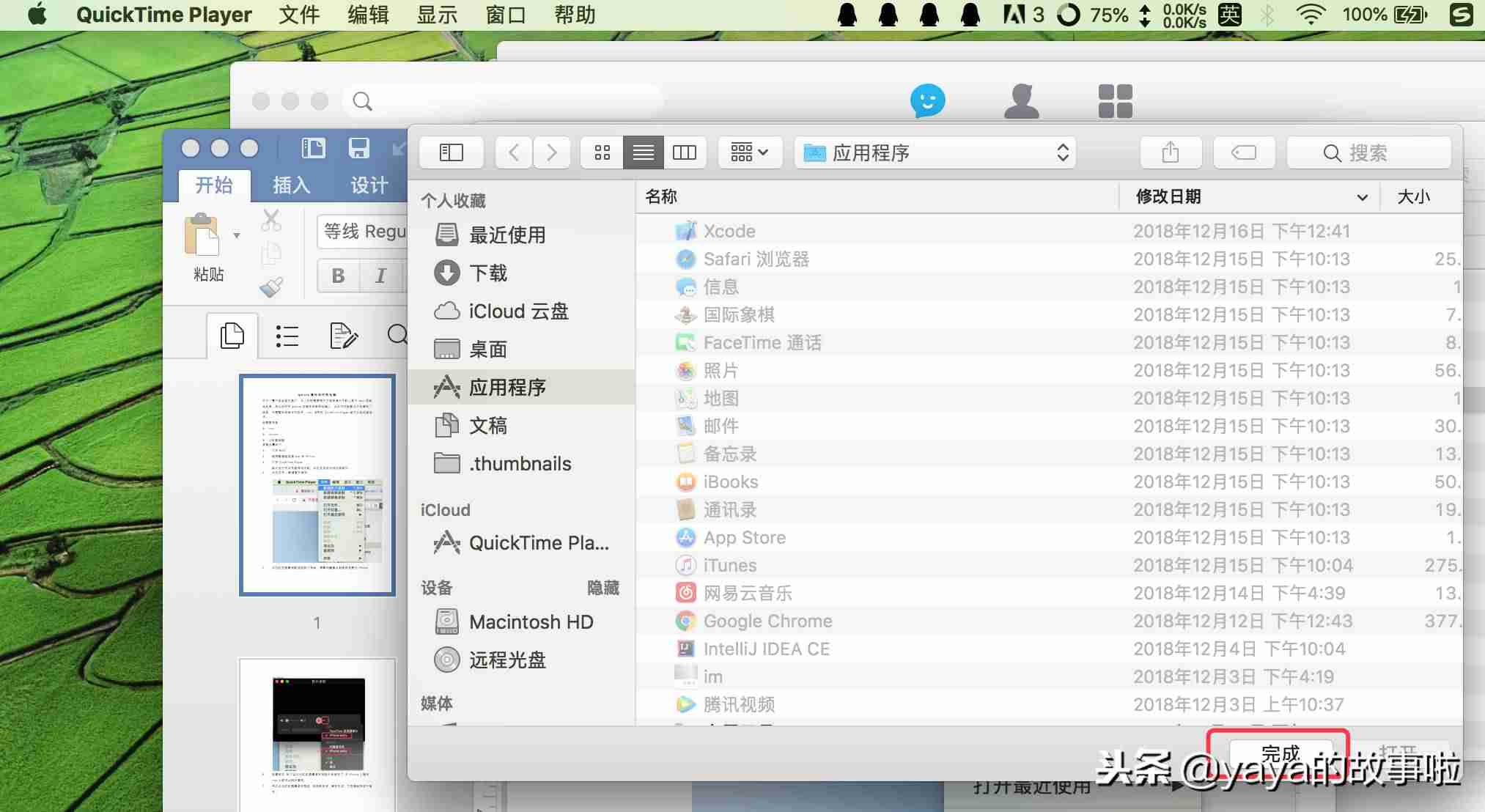The width and height of the screenshot is (1485, 812).
Task: Go back in the file dialog
Action: 514,152
